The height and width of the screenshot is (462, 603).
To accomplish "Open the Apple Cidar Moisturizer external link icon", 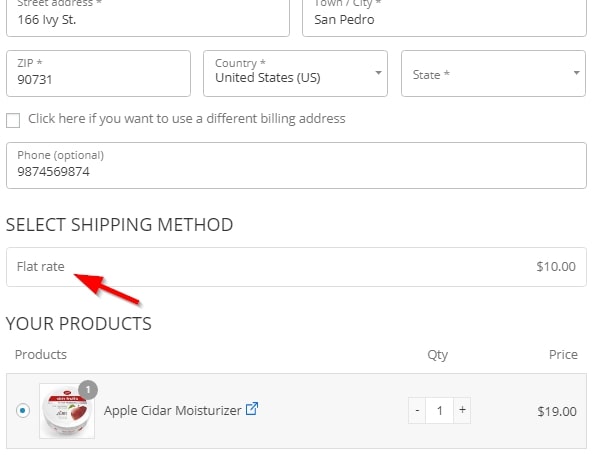I will coord(252,409).
